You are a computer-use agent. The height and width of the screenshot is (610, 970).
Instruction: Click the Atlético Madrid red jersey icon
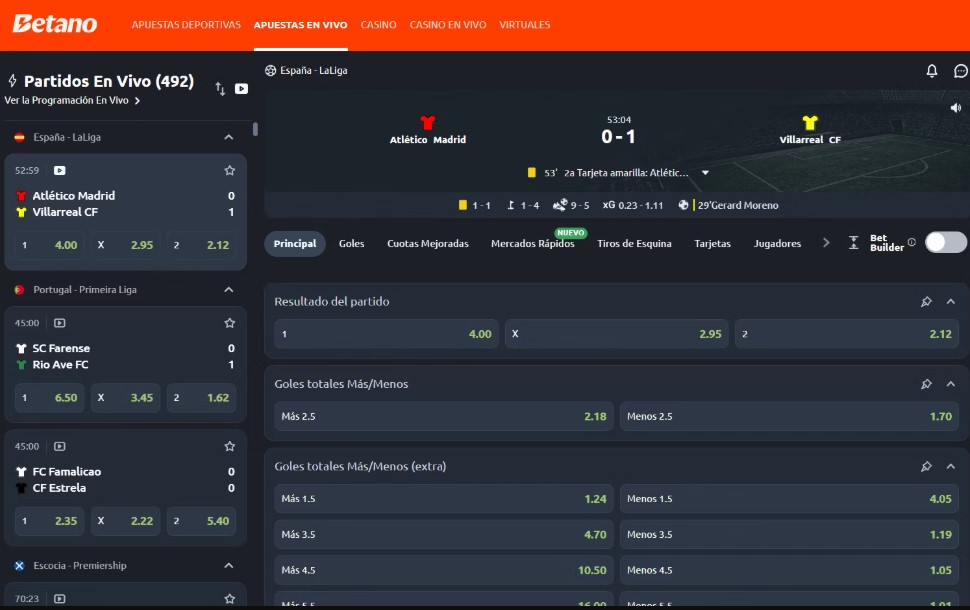[427, 122]
